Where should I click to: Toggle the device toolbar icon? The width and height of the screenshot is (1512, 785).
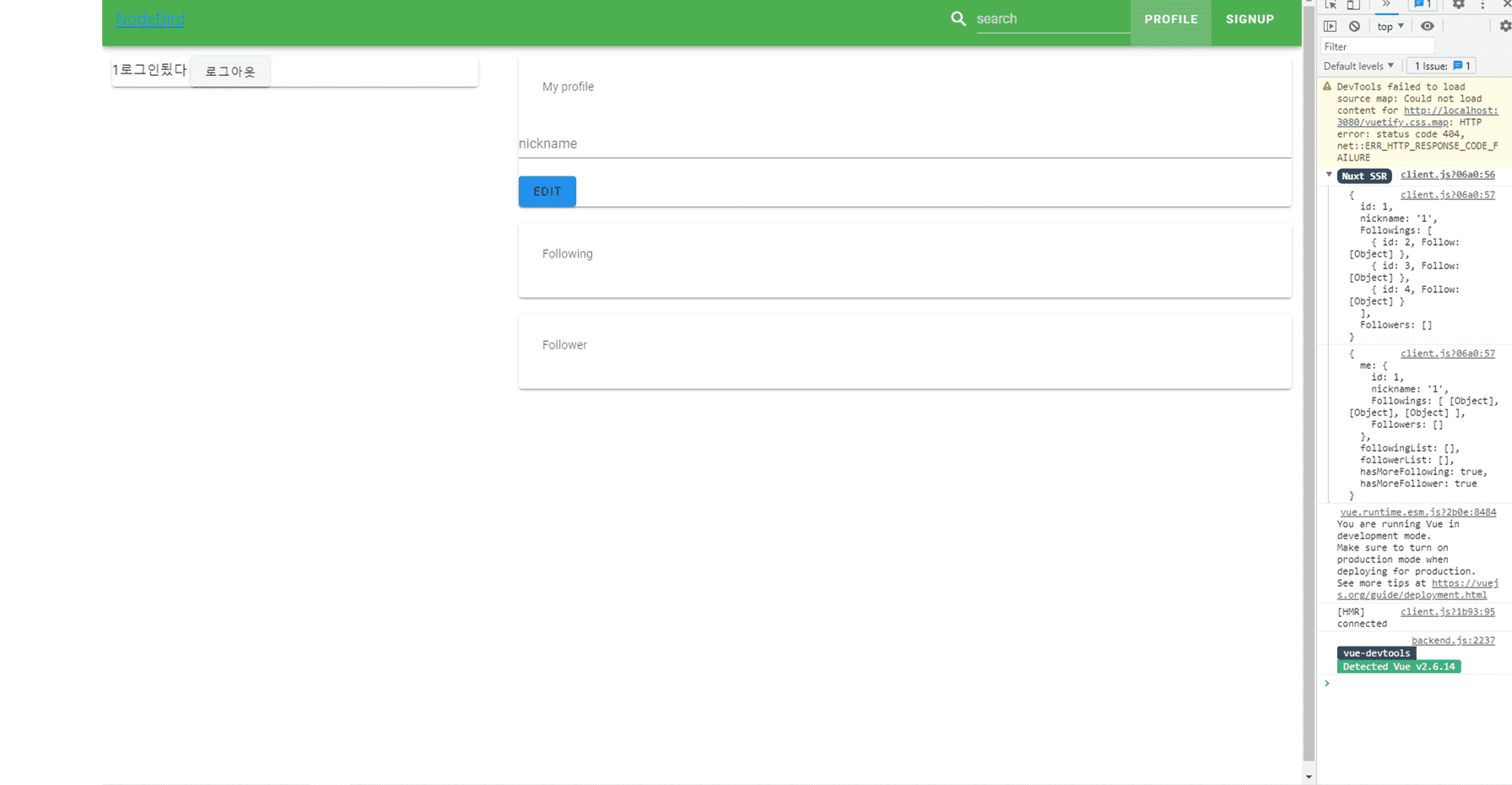[1353, 4]
